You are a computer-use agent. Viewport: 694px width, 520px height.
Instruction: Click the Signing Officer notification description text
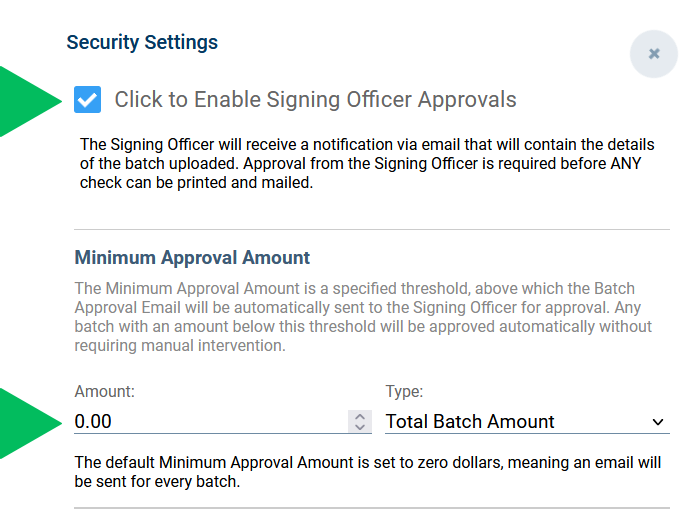coord(367,163)
